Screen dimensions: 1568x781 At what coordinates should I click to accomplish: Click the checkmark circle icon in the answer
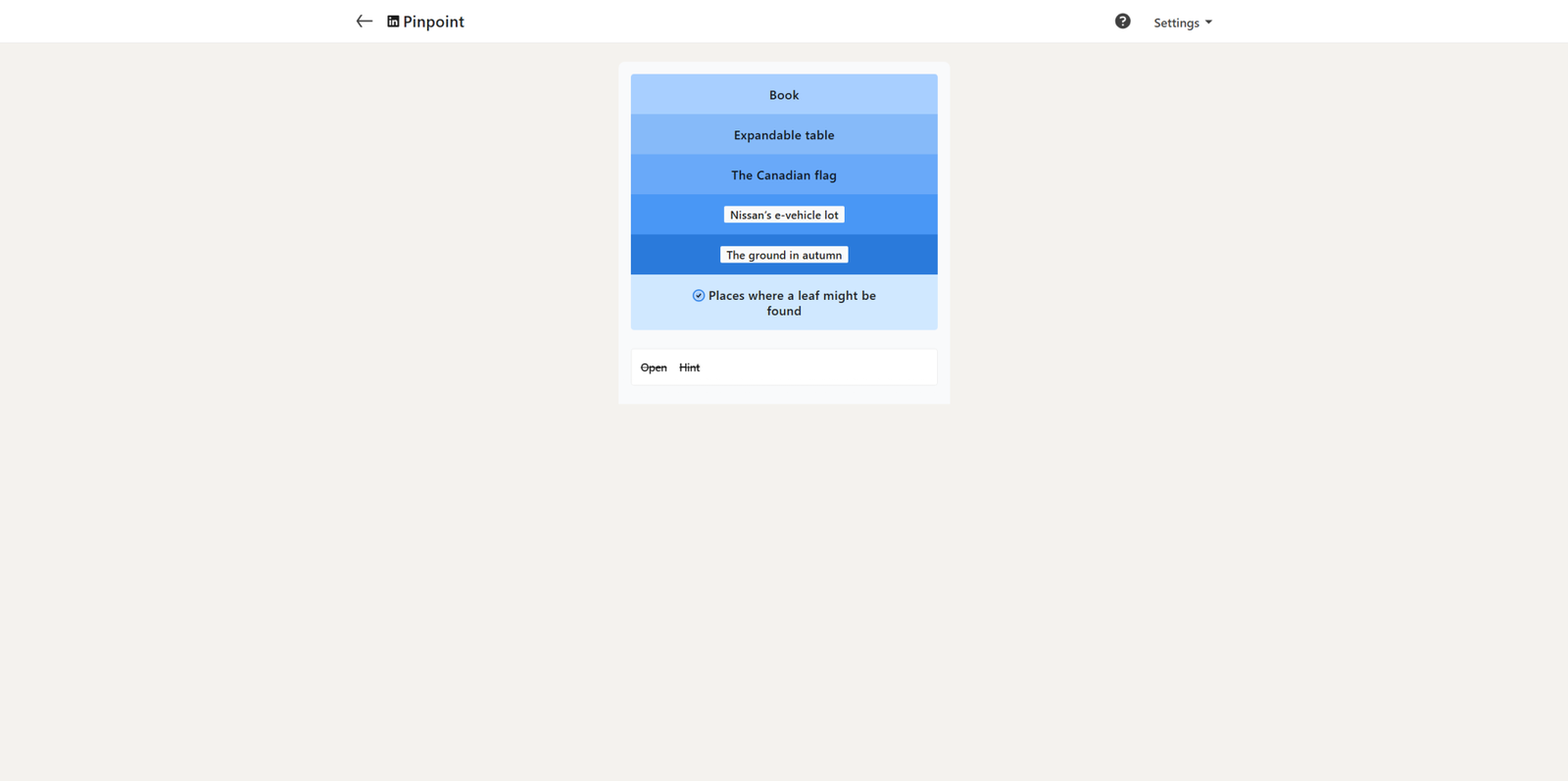(699, 296)
